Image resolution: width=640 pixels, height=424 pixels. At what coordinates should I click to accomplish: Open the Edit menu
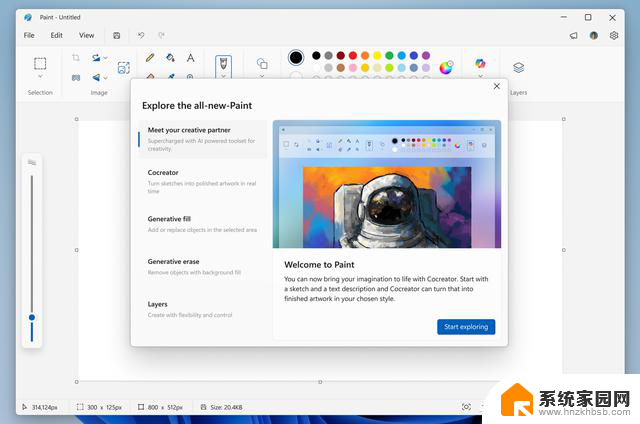coord(56,36)
